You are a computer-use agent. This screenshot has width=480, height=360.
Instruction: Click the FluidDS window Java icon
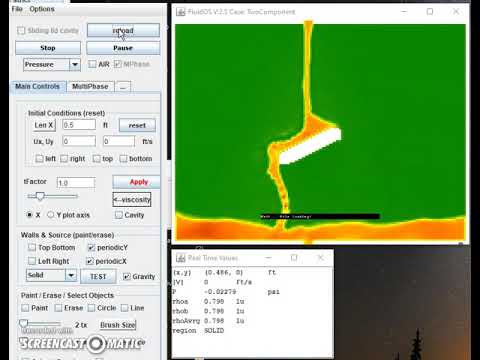coord(181,12)
